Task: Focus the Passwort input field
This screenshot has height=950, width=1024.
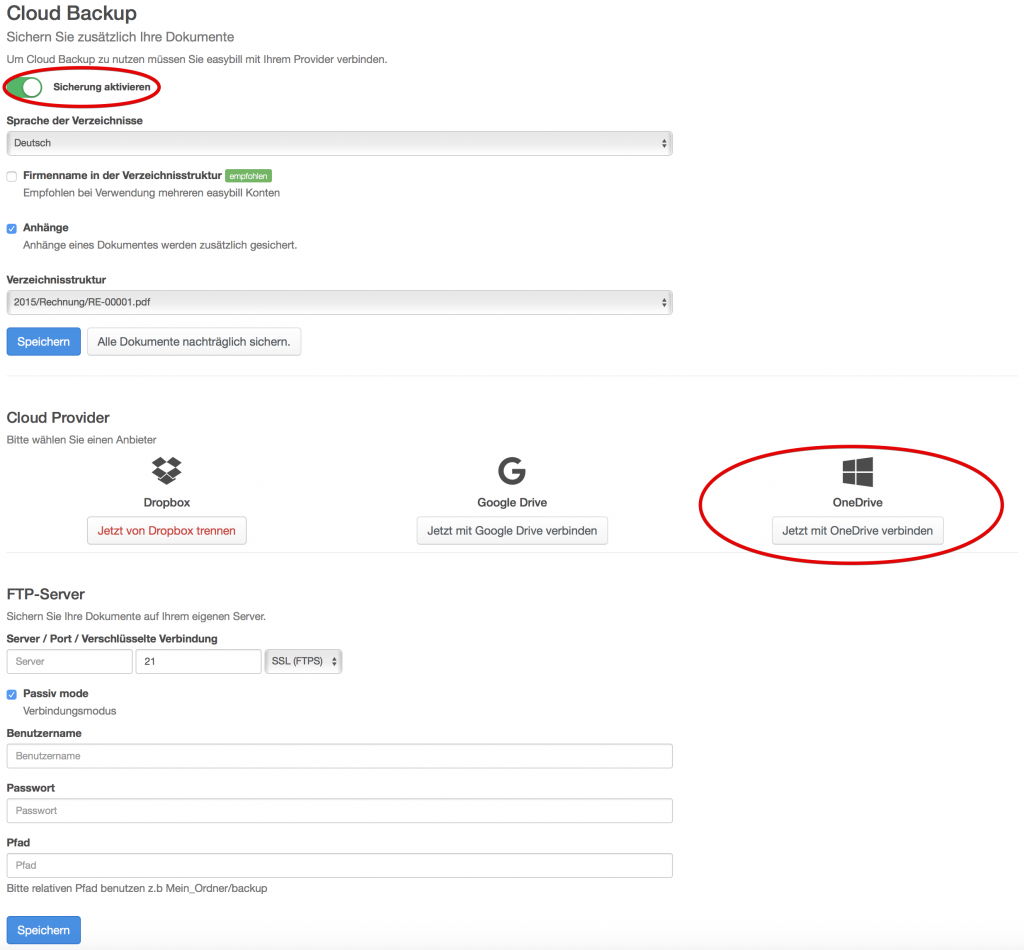Action: 340,811
